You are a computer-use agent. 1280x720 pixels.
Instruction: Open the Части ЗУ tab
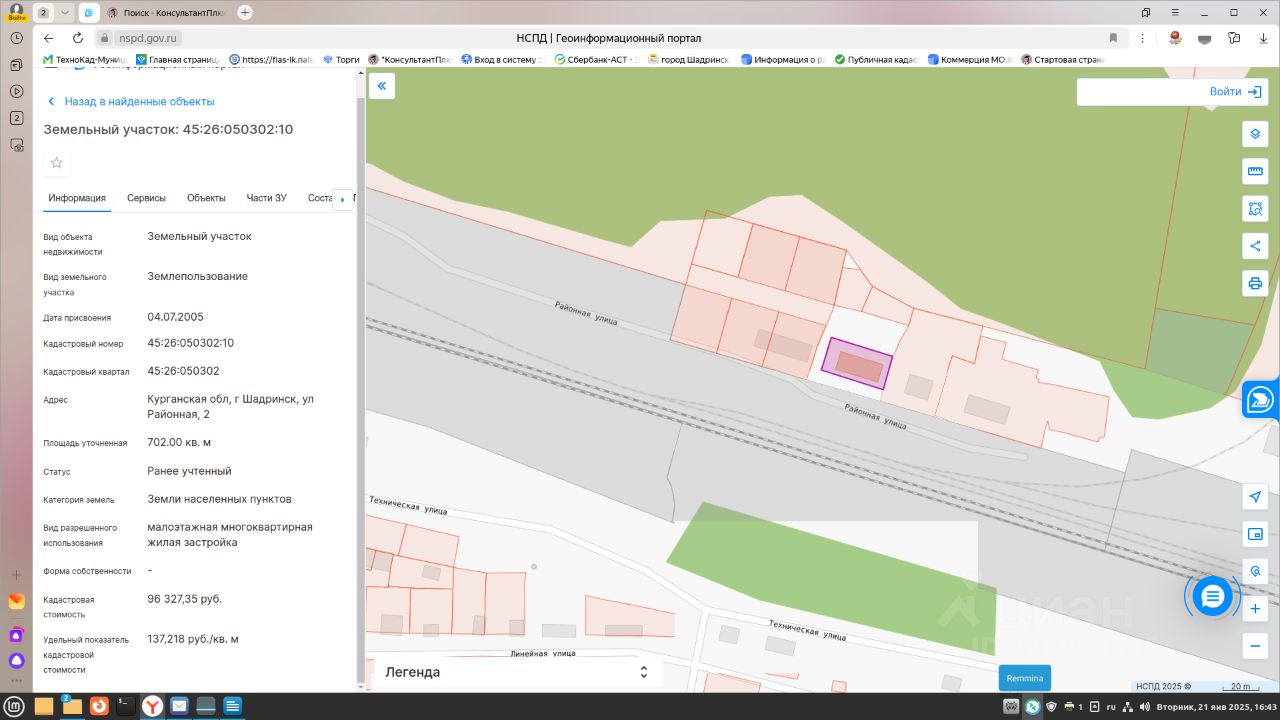[x=266, y=198]
